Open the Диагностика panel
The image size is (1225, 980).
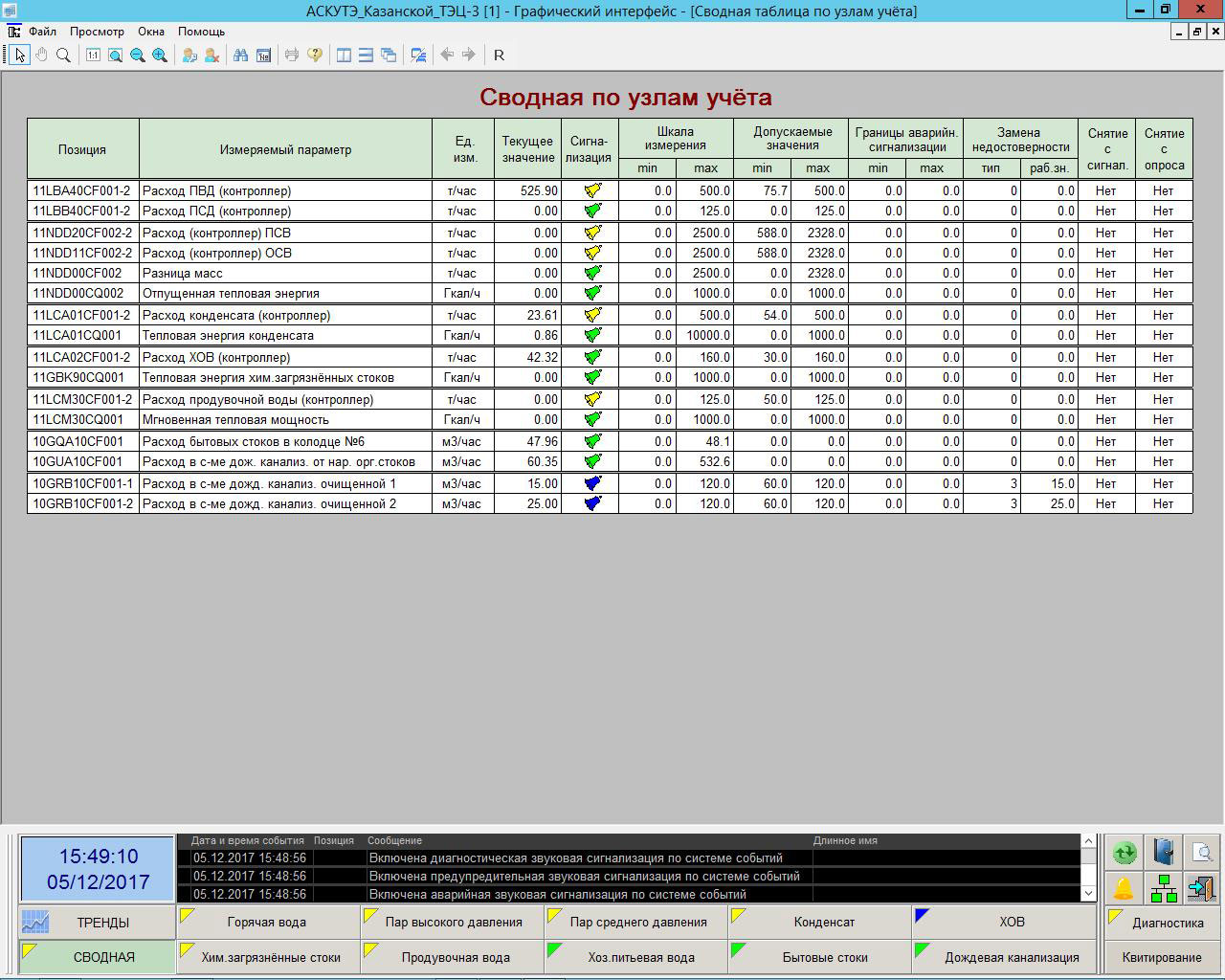click(1163, 923)
